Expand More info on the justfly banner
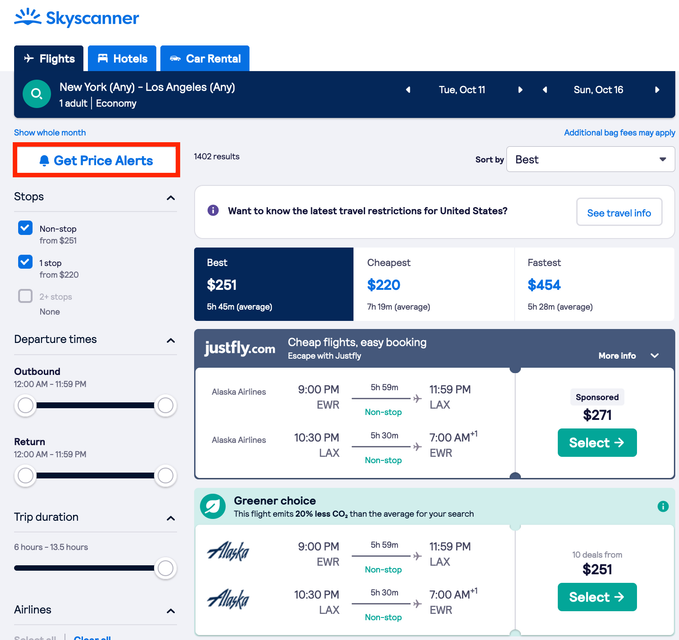The image size is (679, 640). (x=628, y=356)
